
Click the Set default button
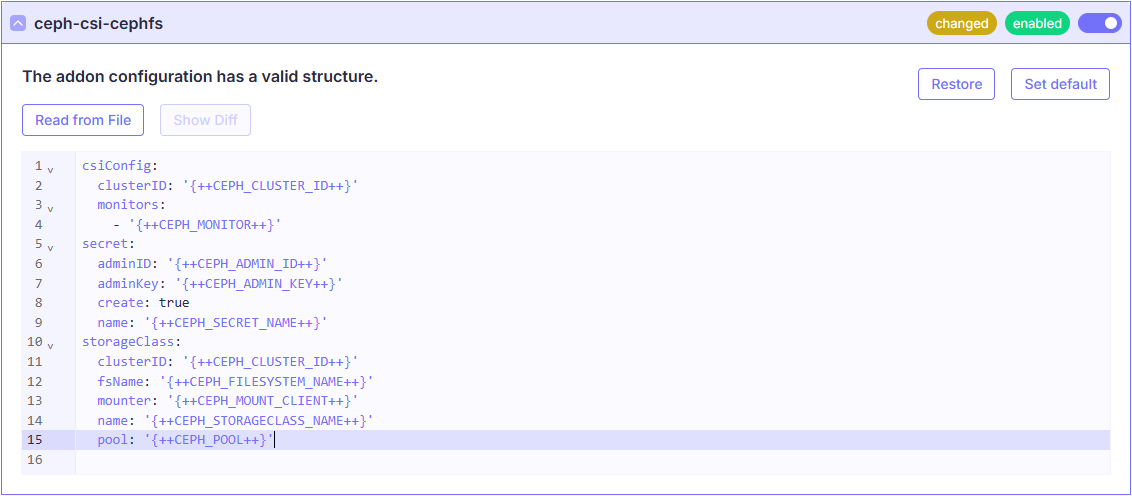[1060, 84]
